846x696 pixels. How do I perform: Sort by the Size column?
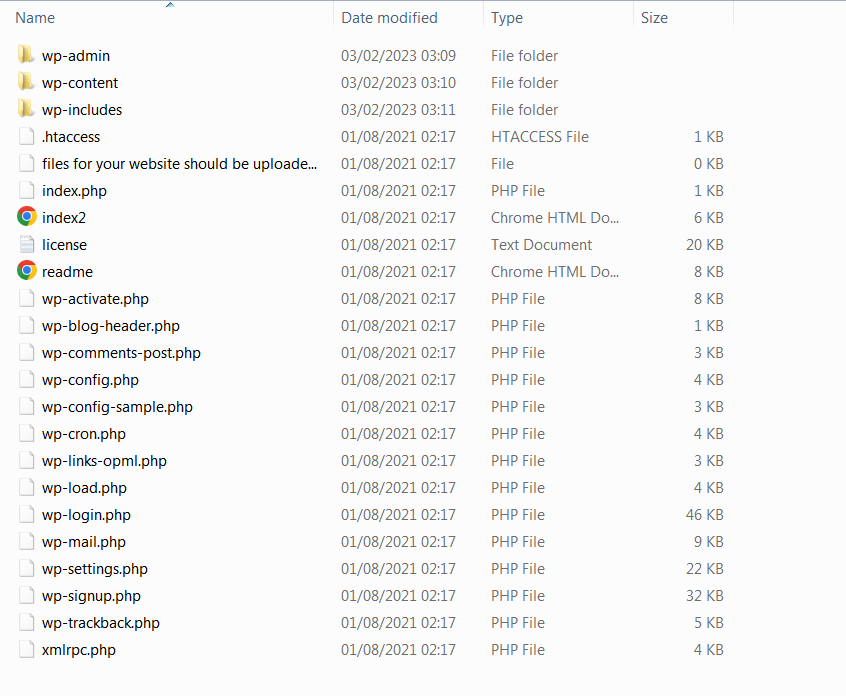[x=654, y=18]
